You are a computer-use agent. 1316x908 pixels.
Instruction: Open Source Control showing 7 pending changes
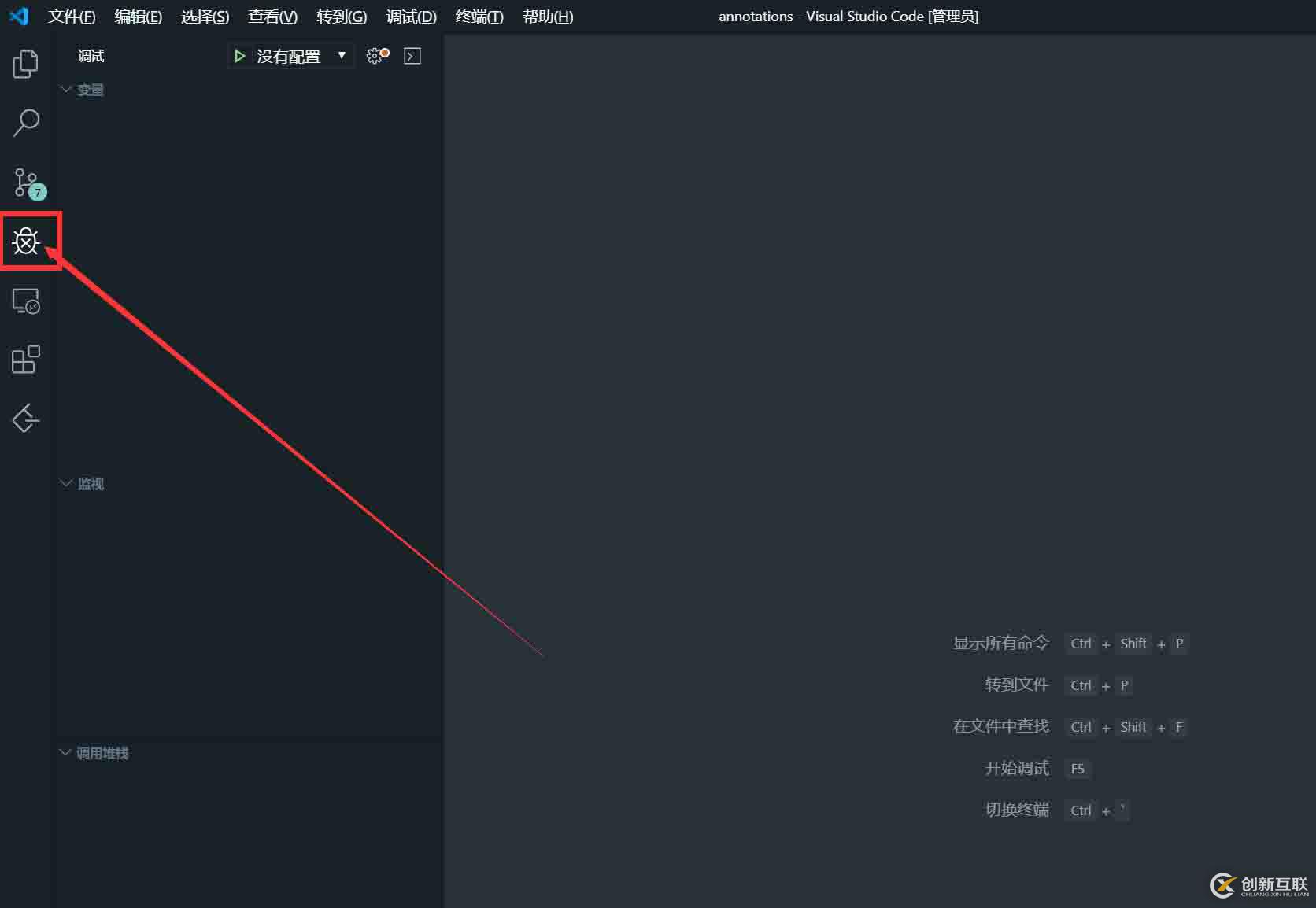click(x=25, y=183)
